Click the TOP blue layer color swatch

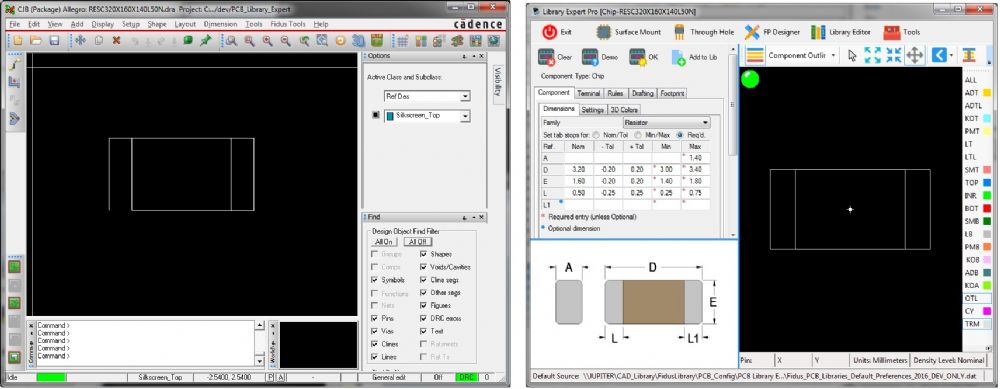point(987,182)
